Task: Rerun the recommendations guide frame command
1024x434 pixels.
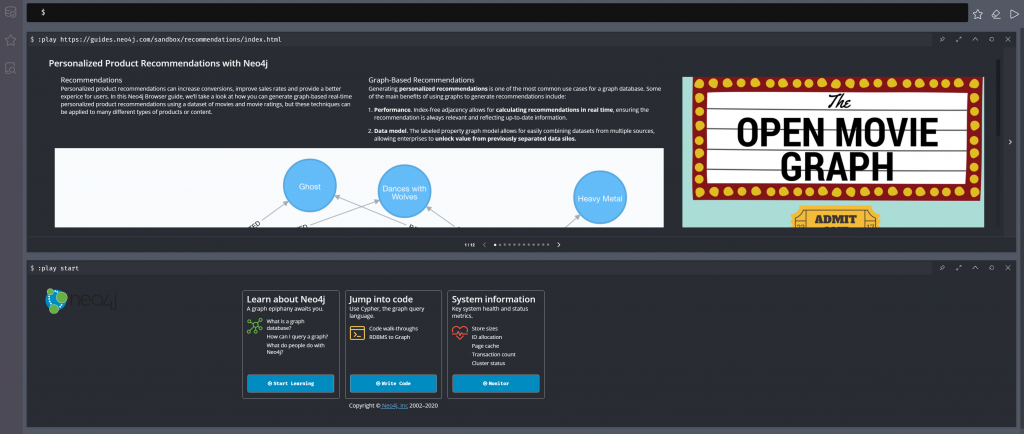Action: (991, 39)
